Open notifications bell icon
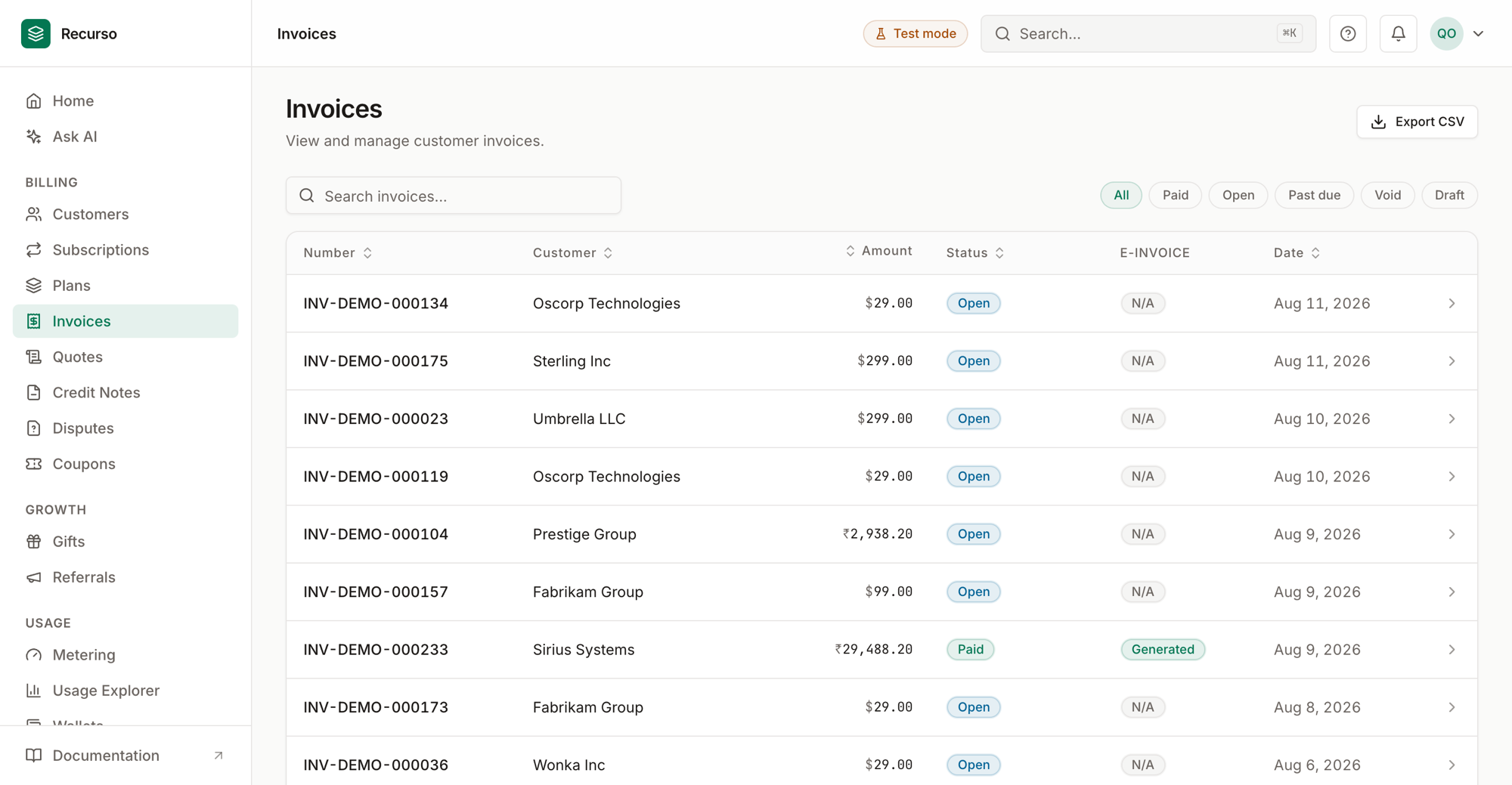 [1398, 33]
